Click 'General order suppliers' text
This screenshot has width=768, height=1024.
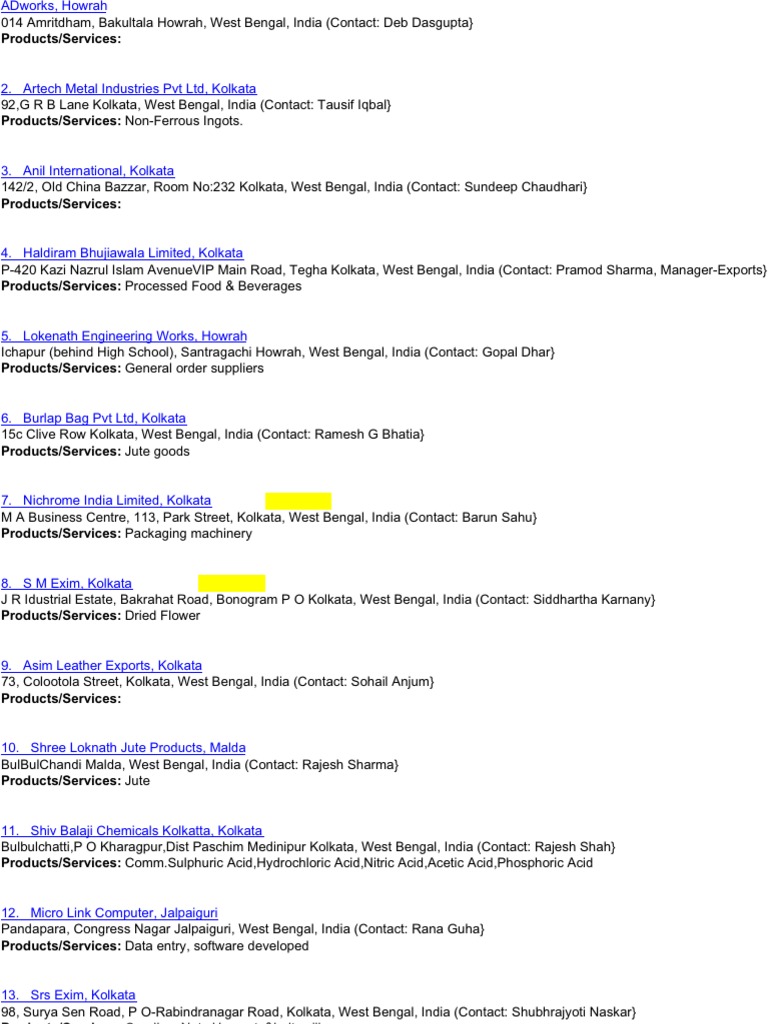[x=194, y=368]
